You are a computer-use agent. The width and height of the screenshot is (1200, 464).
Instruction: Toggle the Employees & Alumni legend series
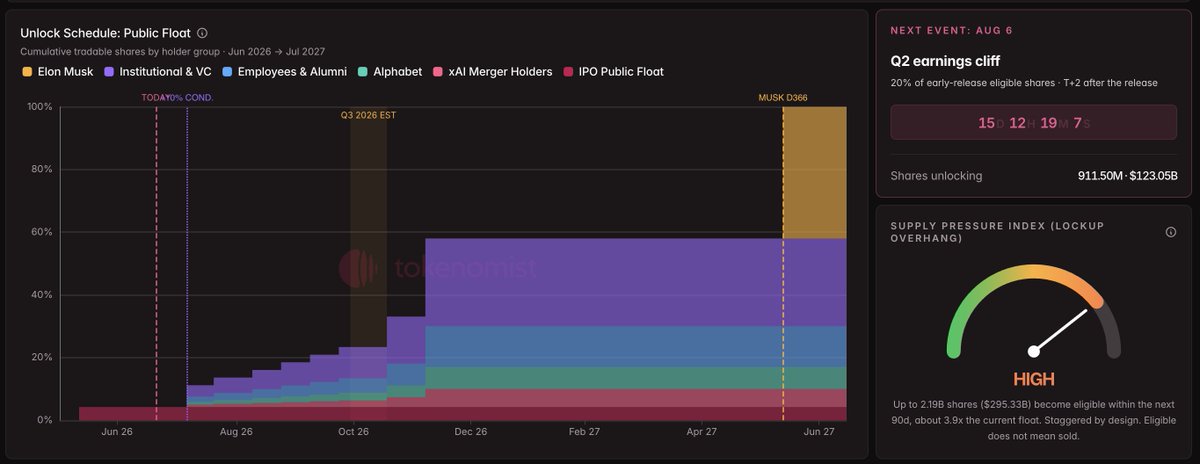[285, 72]
